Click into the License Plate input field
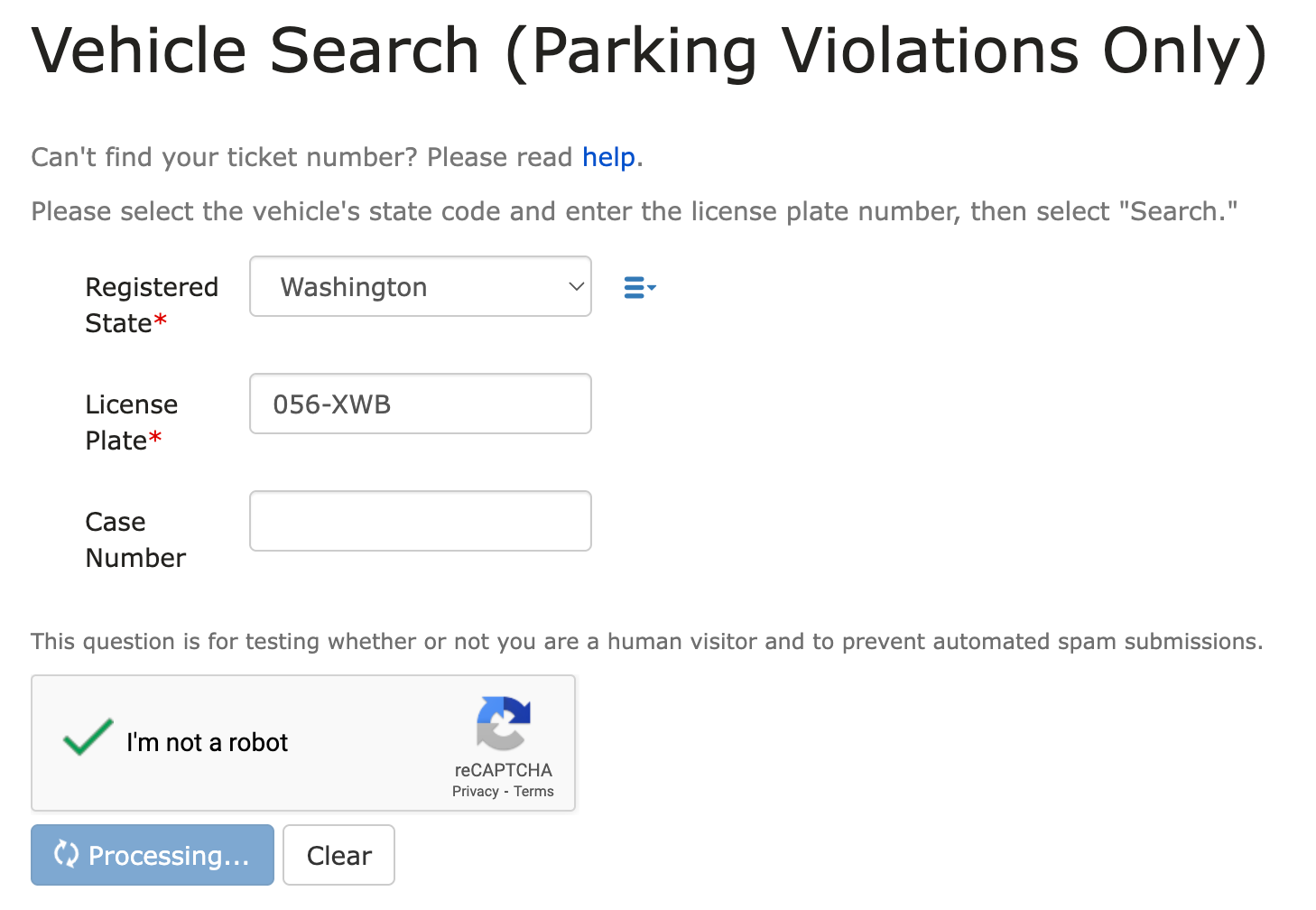The width and height of the screenshot is (1316, 910). coord(421,404)
